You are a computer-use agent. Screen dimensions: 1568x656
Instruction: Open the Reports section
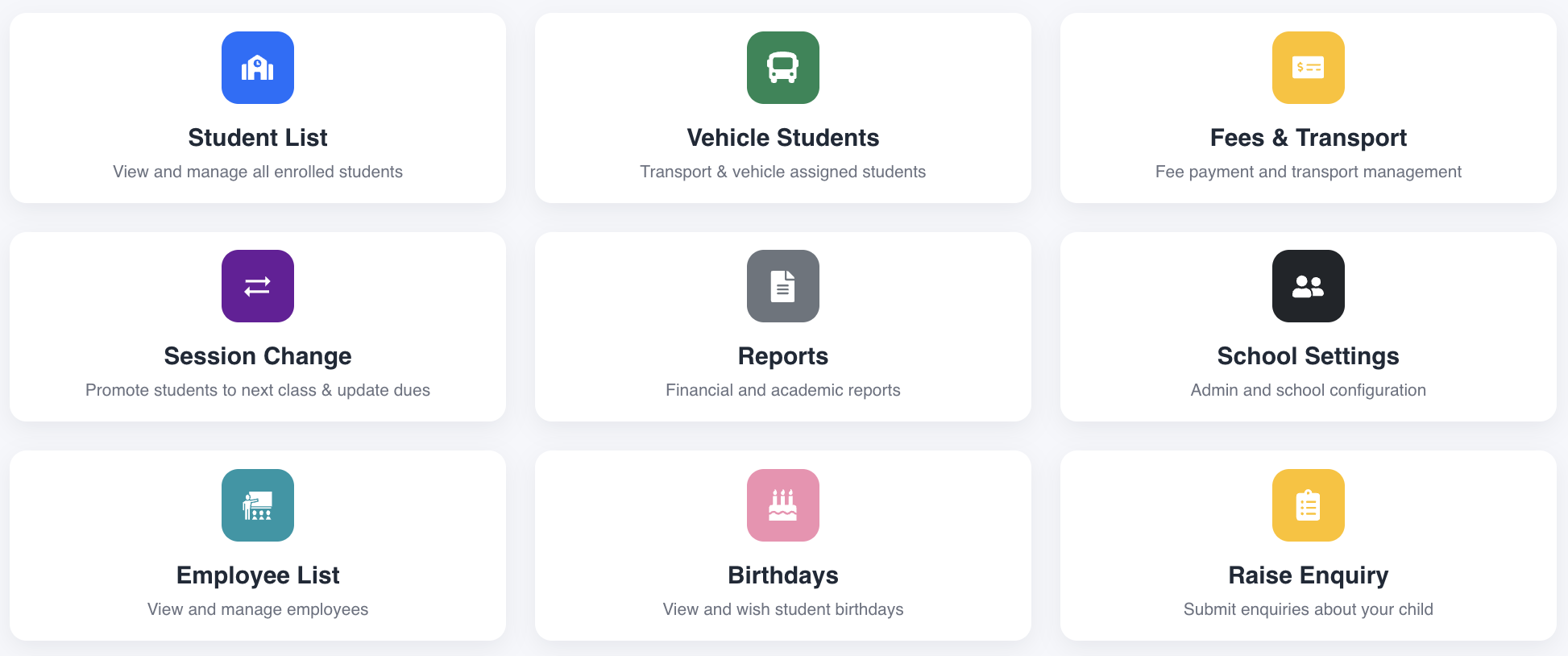782,327
